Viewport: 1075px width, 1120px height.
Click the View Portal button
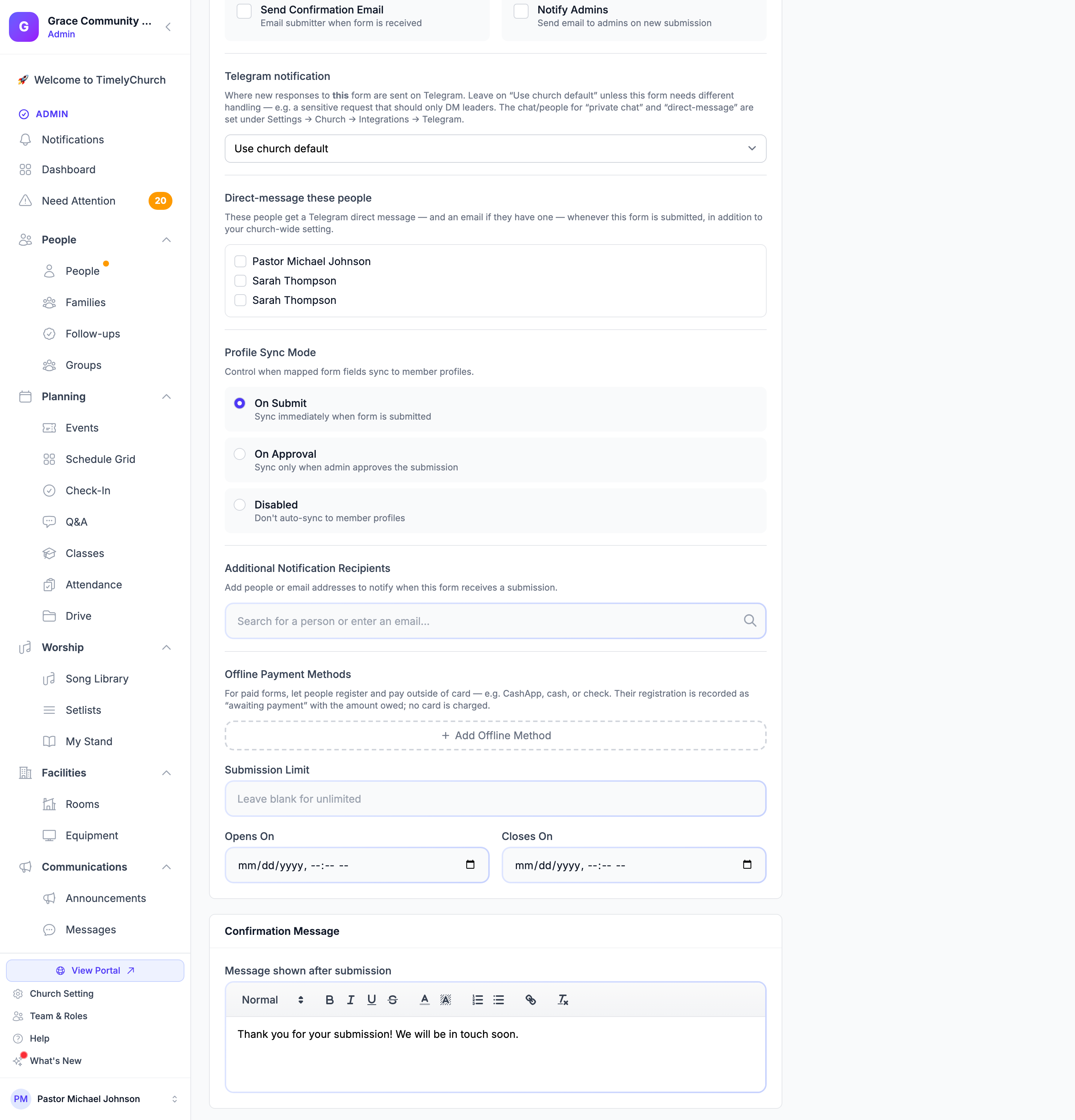click(96, 970)
